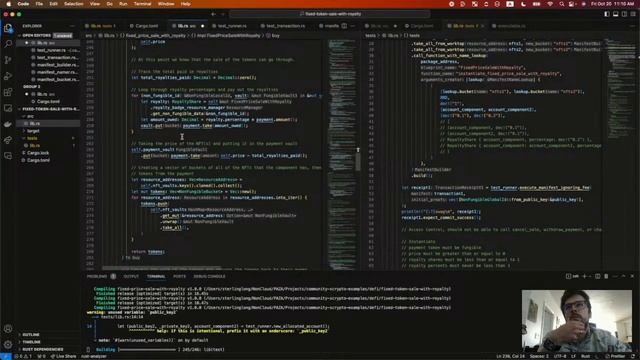The image size is (640, 360).
Task: Open the Remote Explorer view icon
Action: click(8, 108)
